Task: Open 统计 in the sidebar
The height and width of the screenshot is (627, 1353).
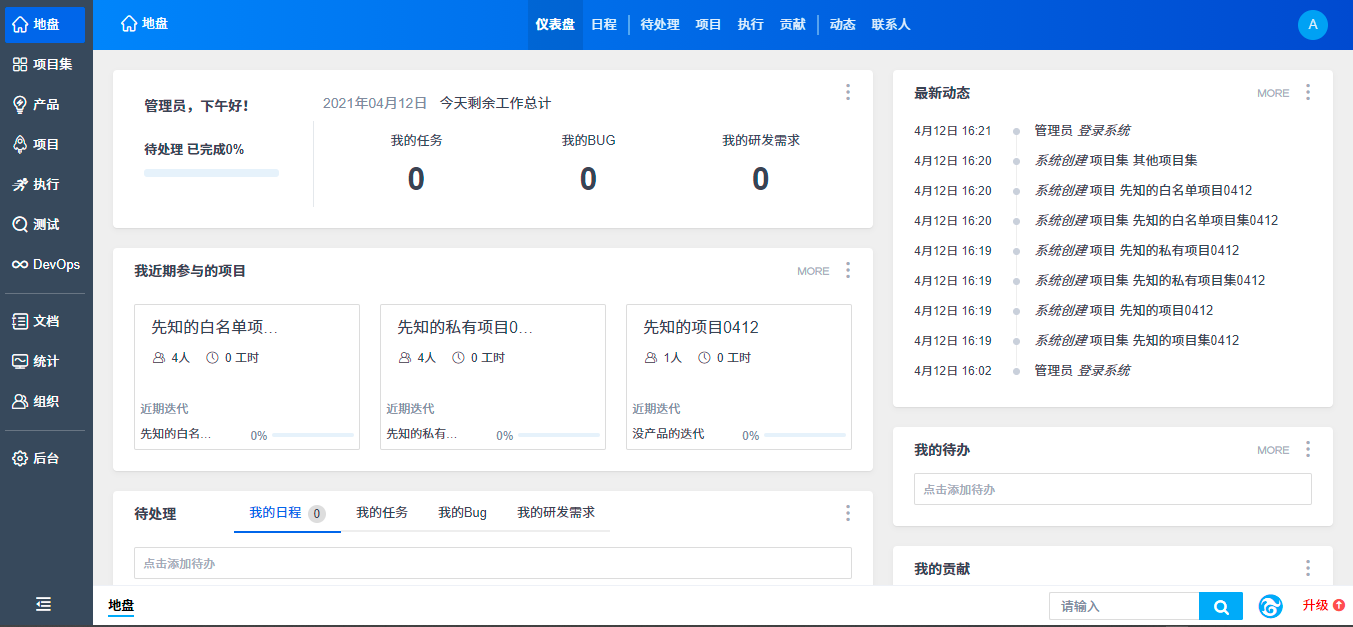Action: [46, 361]
